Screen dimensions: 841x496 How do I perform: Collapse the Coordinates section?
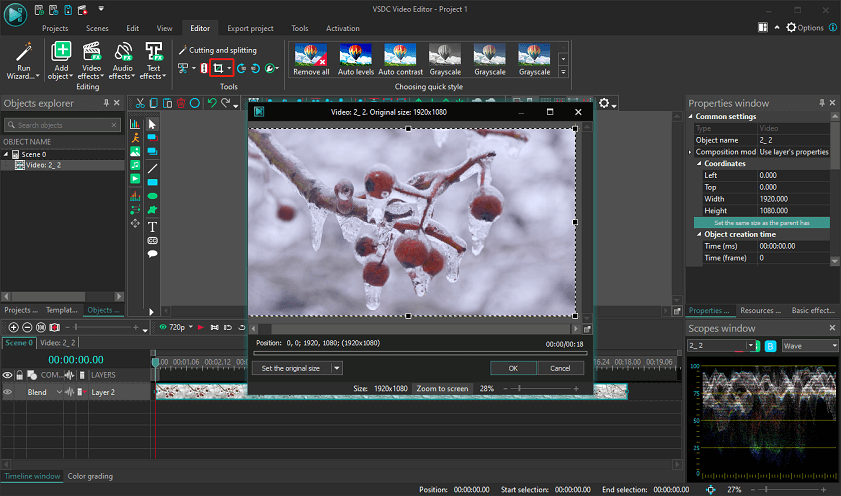[x=699, y=164]
